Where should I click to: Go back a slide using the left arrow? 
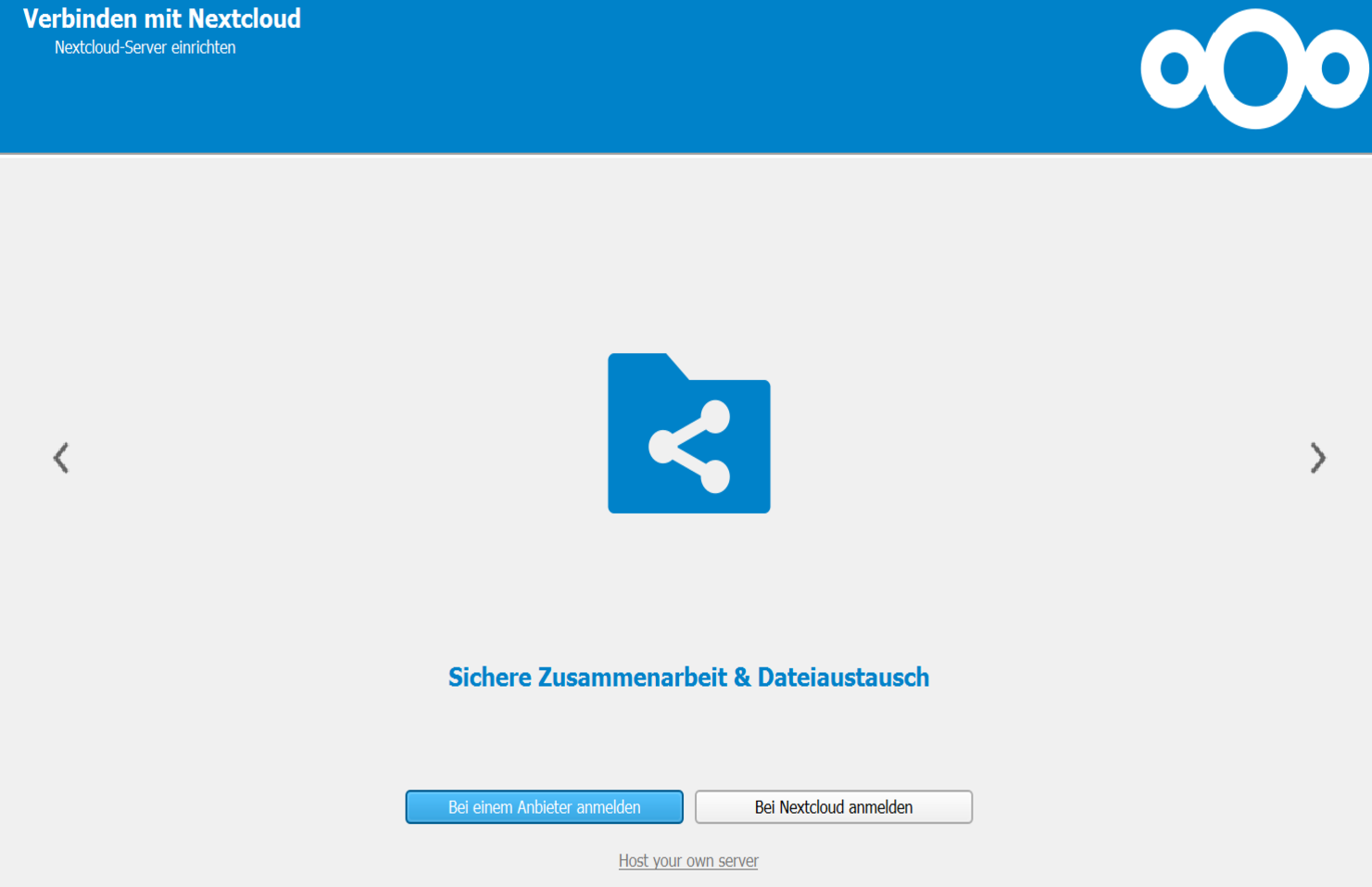60,457
